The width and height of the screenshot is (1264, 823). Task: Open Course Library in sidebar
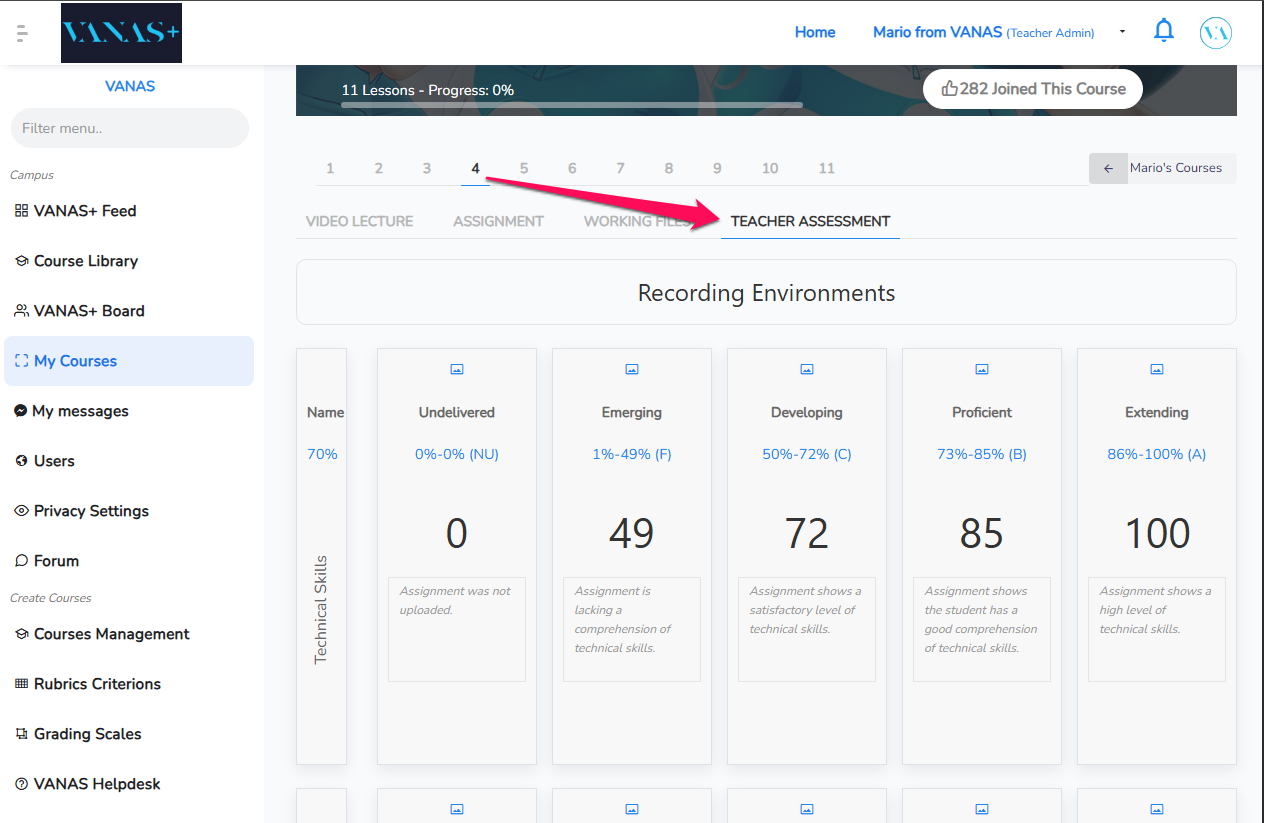(x=129, y=261)
